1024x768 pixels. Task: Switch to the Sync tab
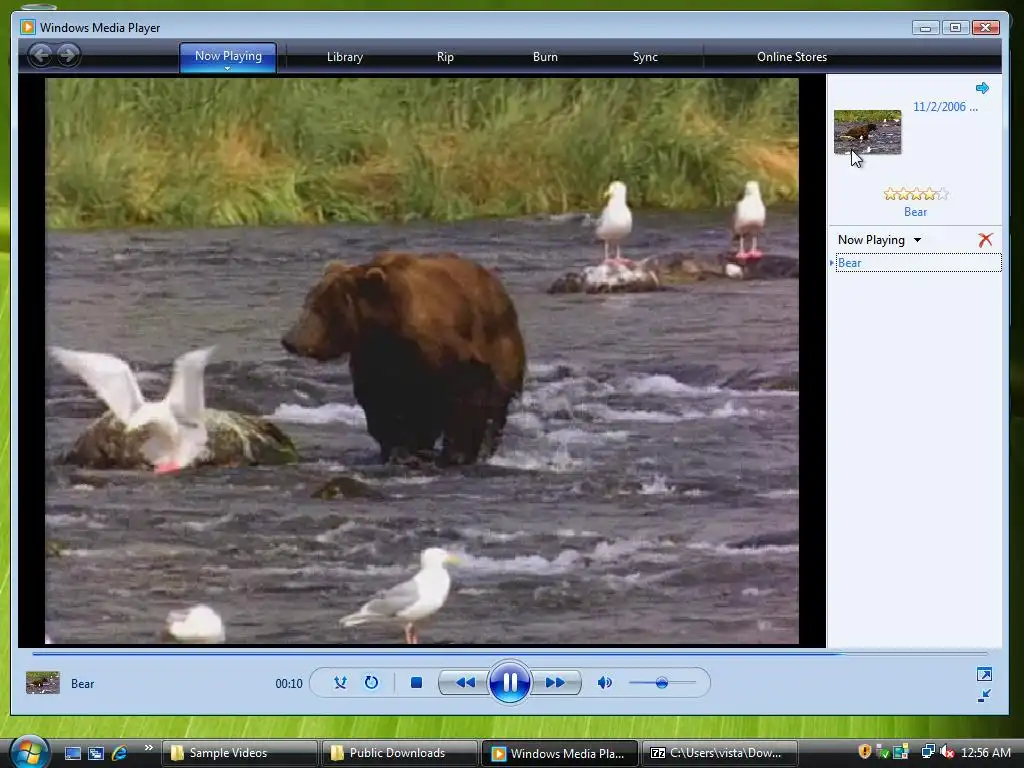645,57
